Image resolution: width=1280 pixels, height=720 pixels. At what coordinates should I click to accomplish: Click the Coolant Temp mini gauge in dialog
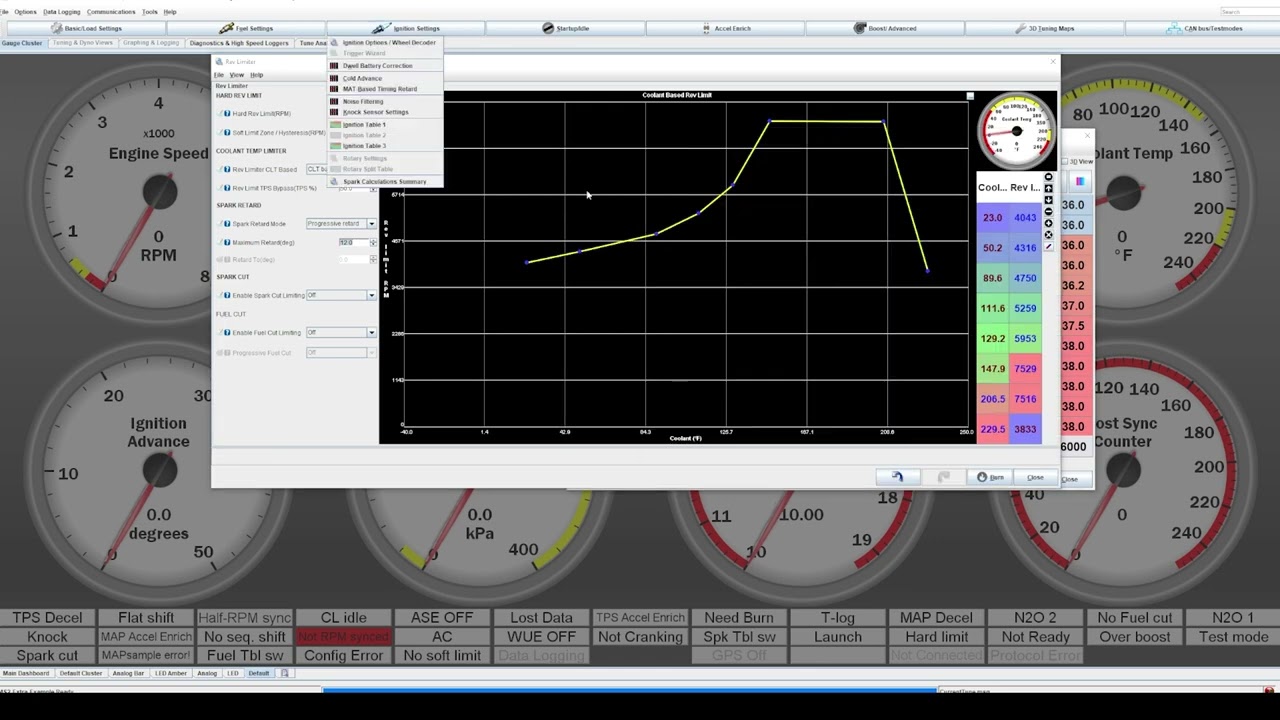coord(1017,131)
